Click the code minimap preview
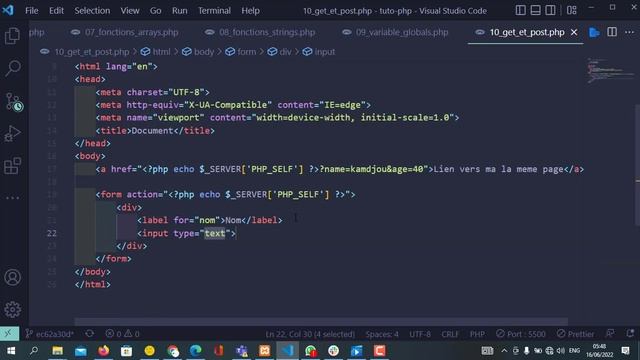The image size is (640, 360). click(x=610, y=71)
